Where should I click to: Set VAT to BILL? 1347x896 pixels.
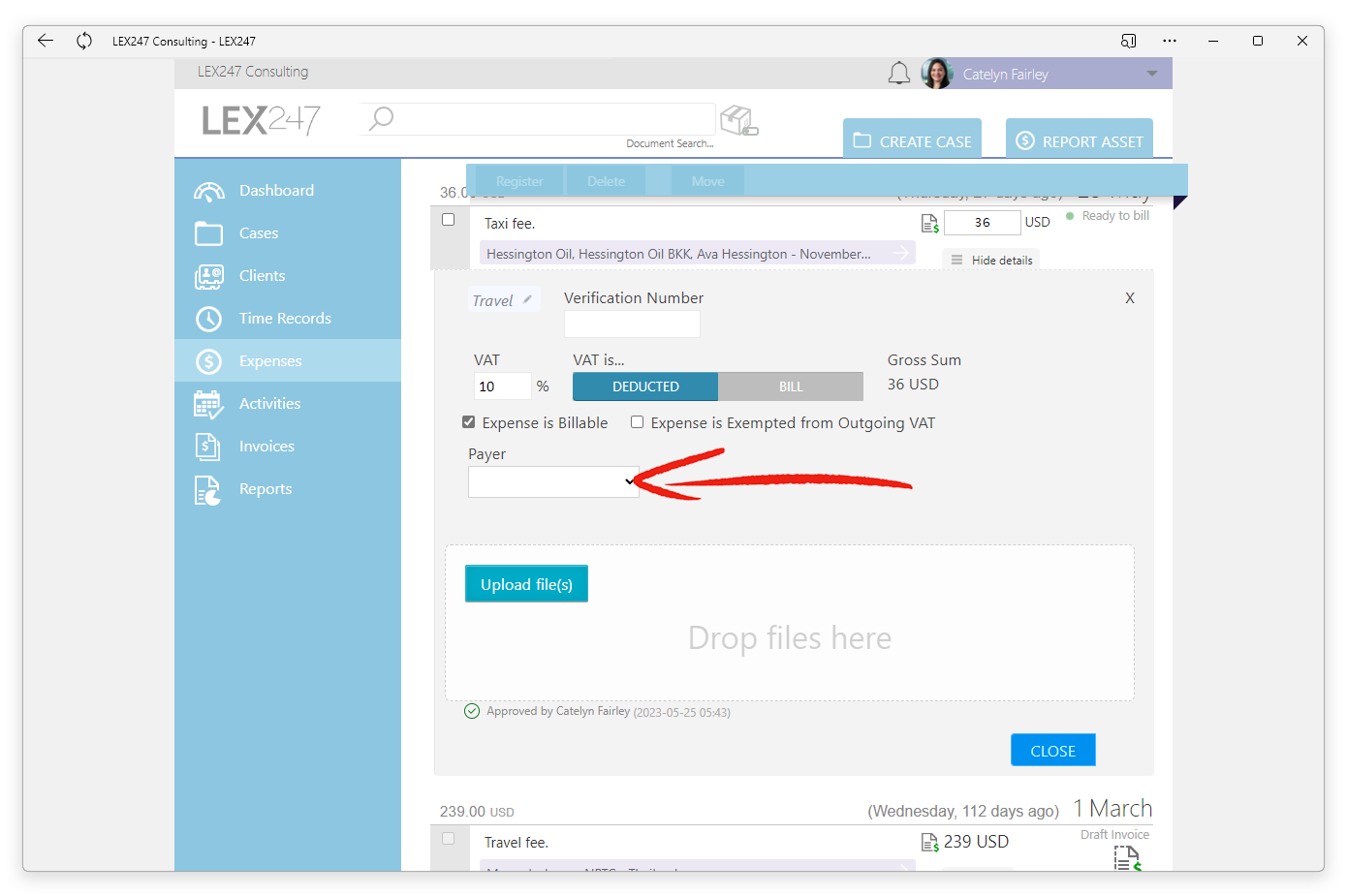pyautogui.click(x=791, y=386)
